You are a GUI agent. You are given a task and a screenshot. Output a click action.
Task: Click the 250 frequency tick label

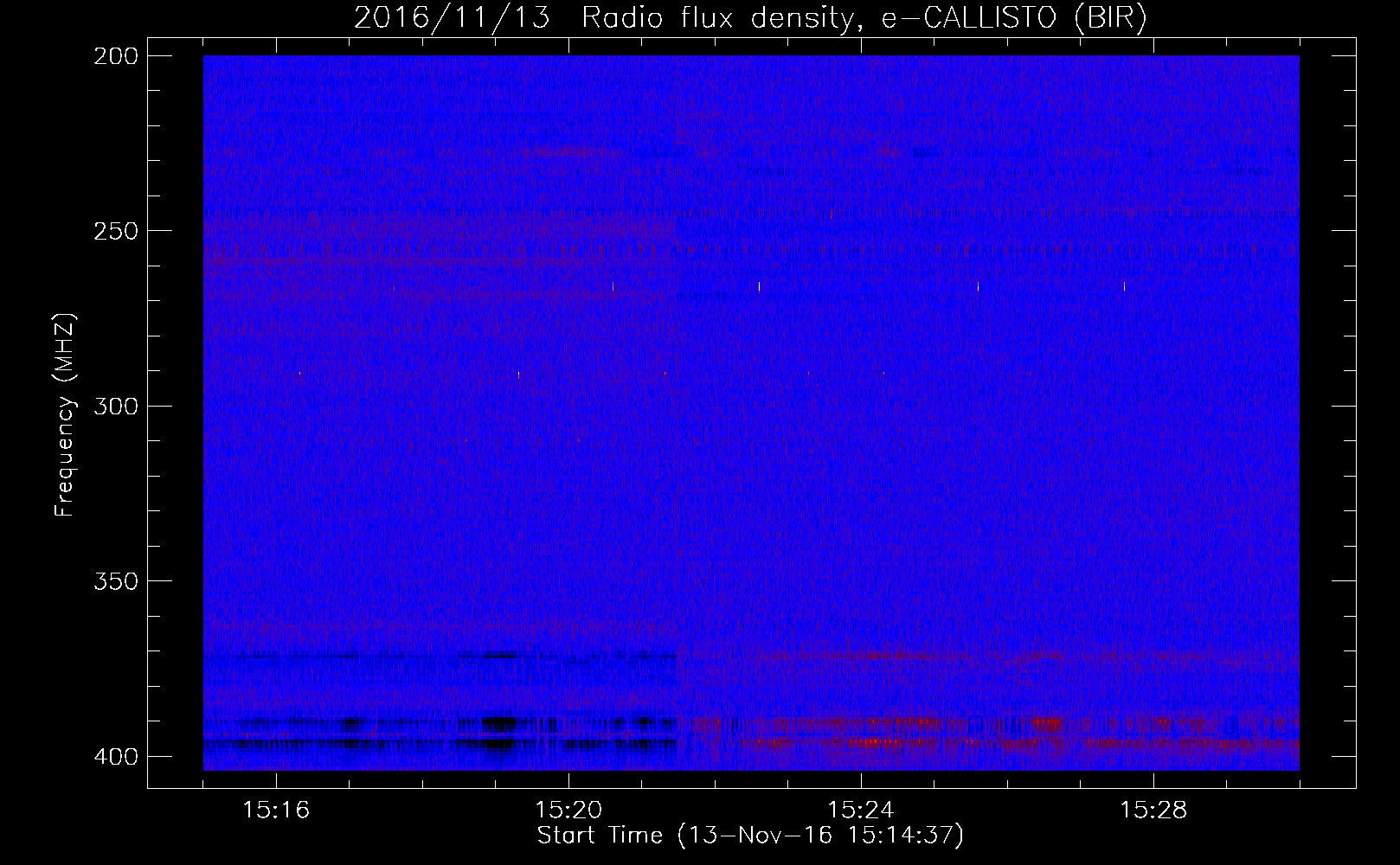[x=115, y=231]
